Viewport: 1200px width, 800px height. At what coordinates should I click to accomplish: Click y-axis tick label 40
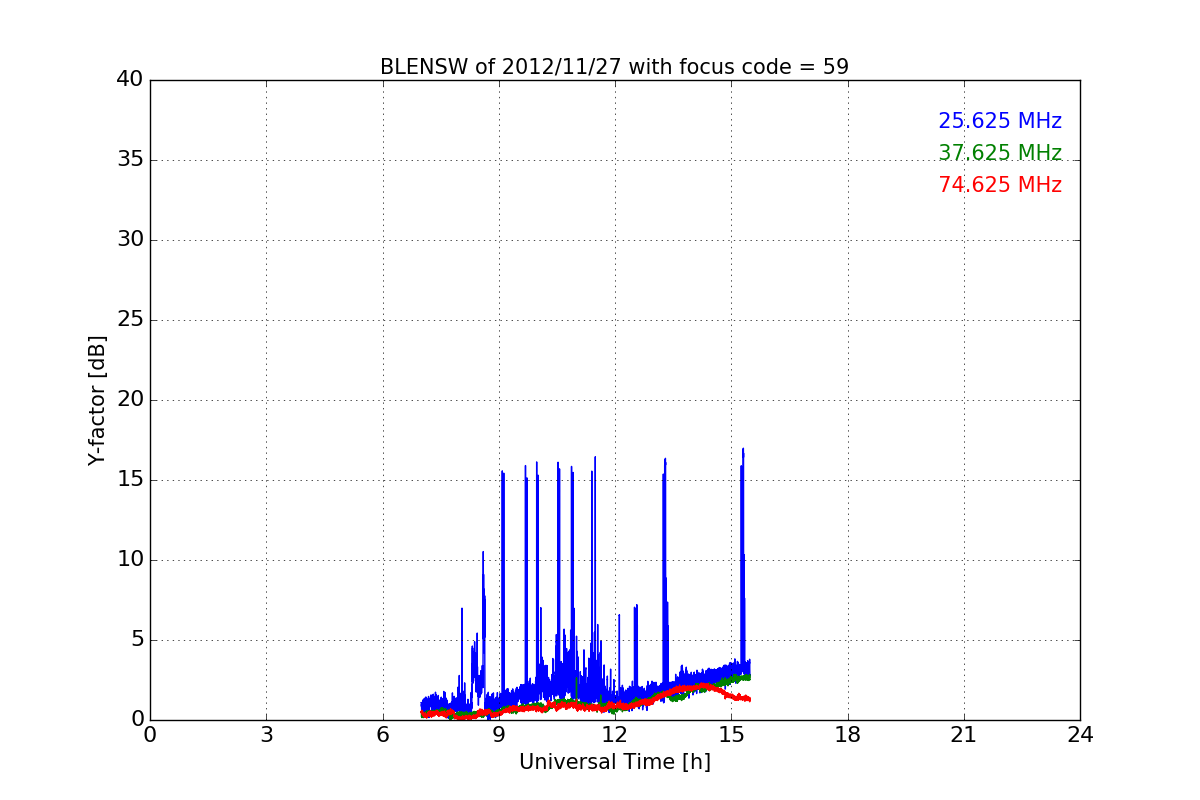point(130,80)
